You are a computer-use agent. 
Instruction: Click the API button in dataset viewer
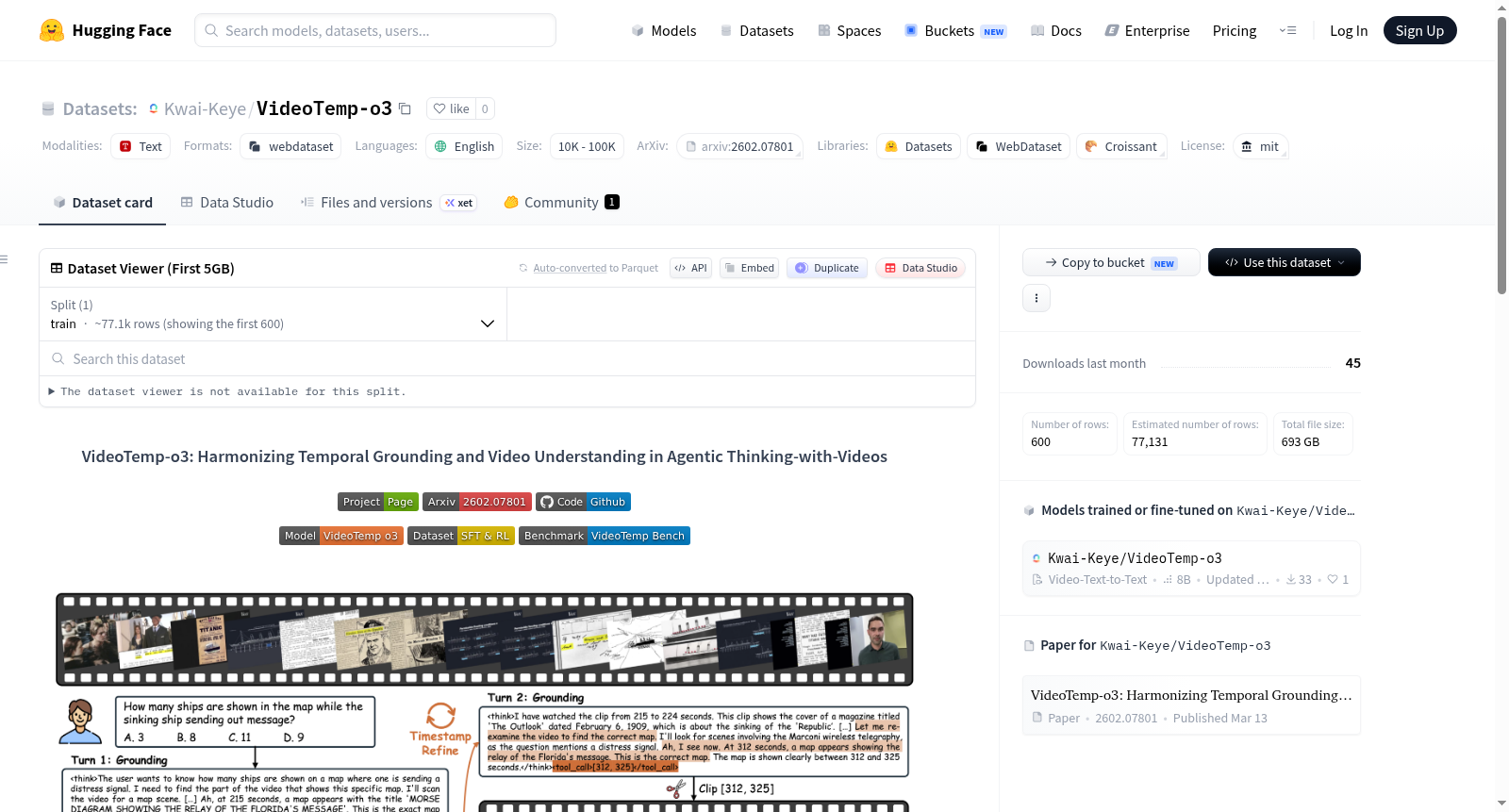690,268
